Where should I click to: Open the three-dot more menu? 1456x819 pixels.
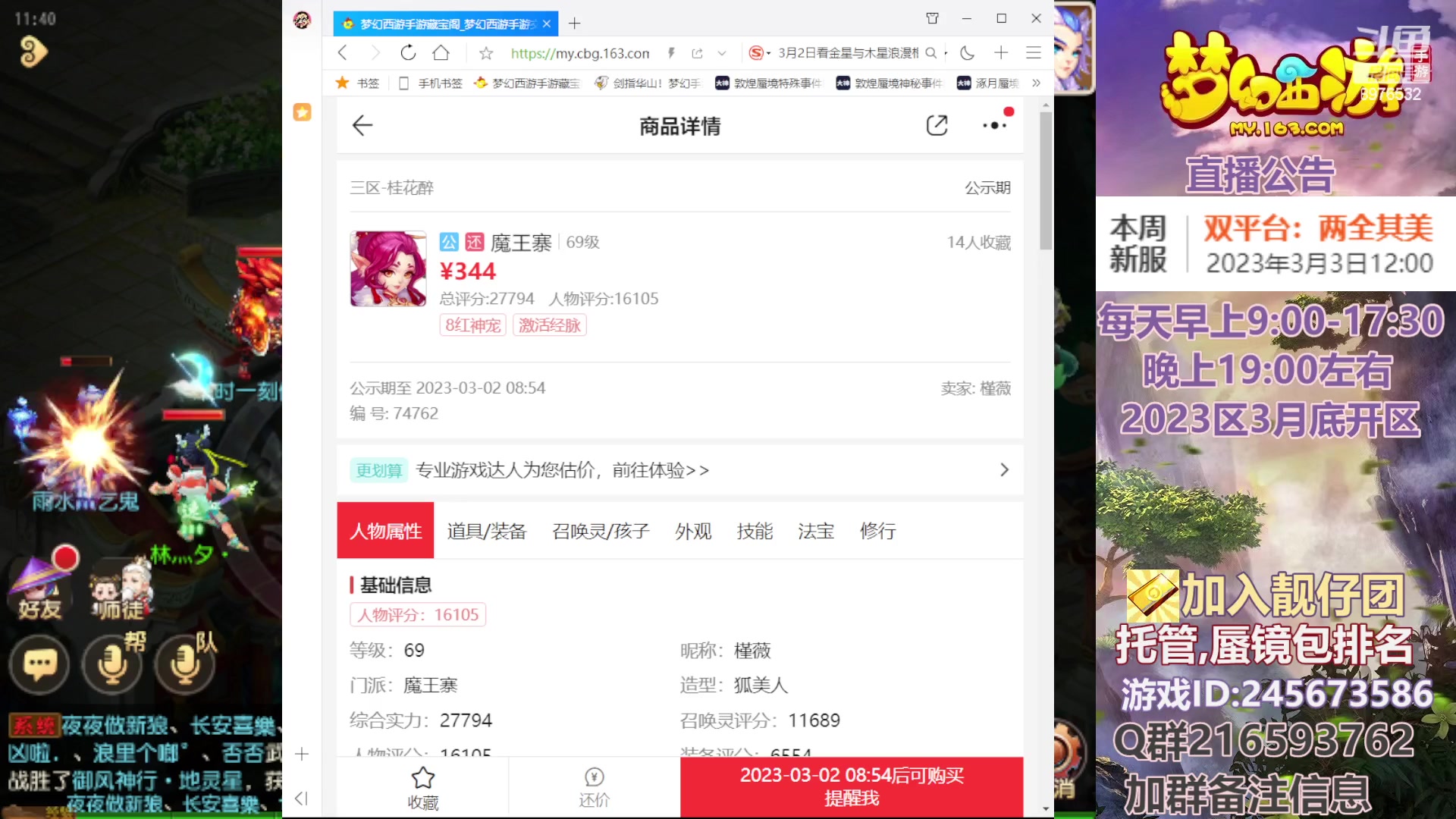pyautogui.click(x=994, y=126)
